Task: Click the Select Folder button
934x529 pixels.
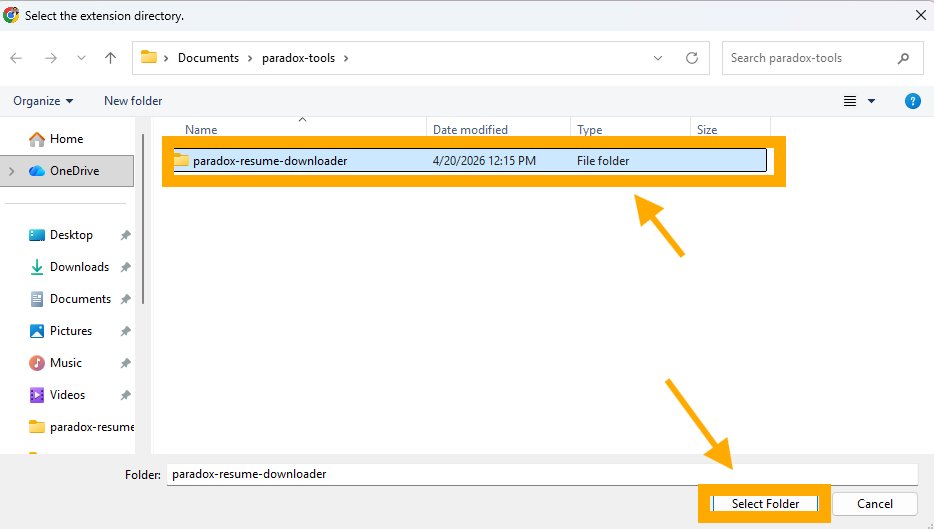Action: (x=765, y=503)
